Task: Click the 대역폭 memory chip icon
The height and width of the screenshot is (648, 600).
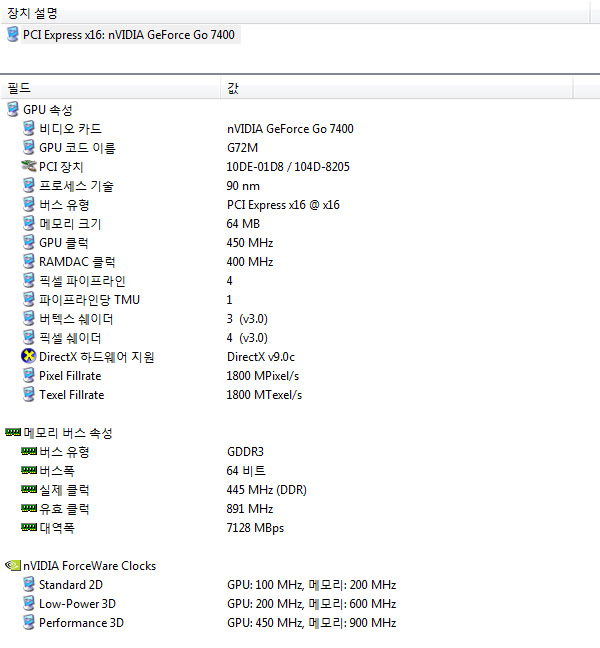Action: [29, 527]
